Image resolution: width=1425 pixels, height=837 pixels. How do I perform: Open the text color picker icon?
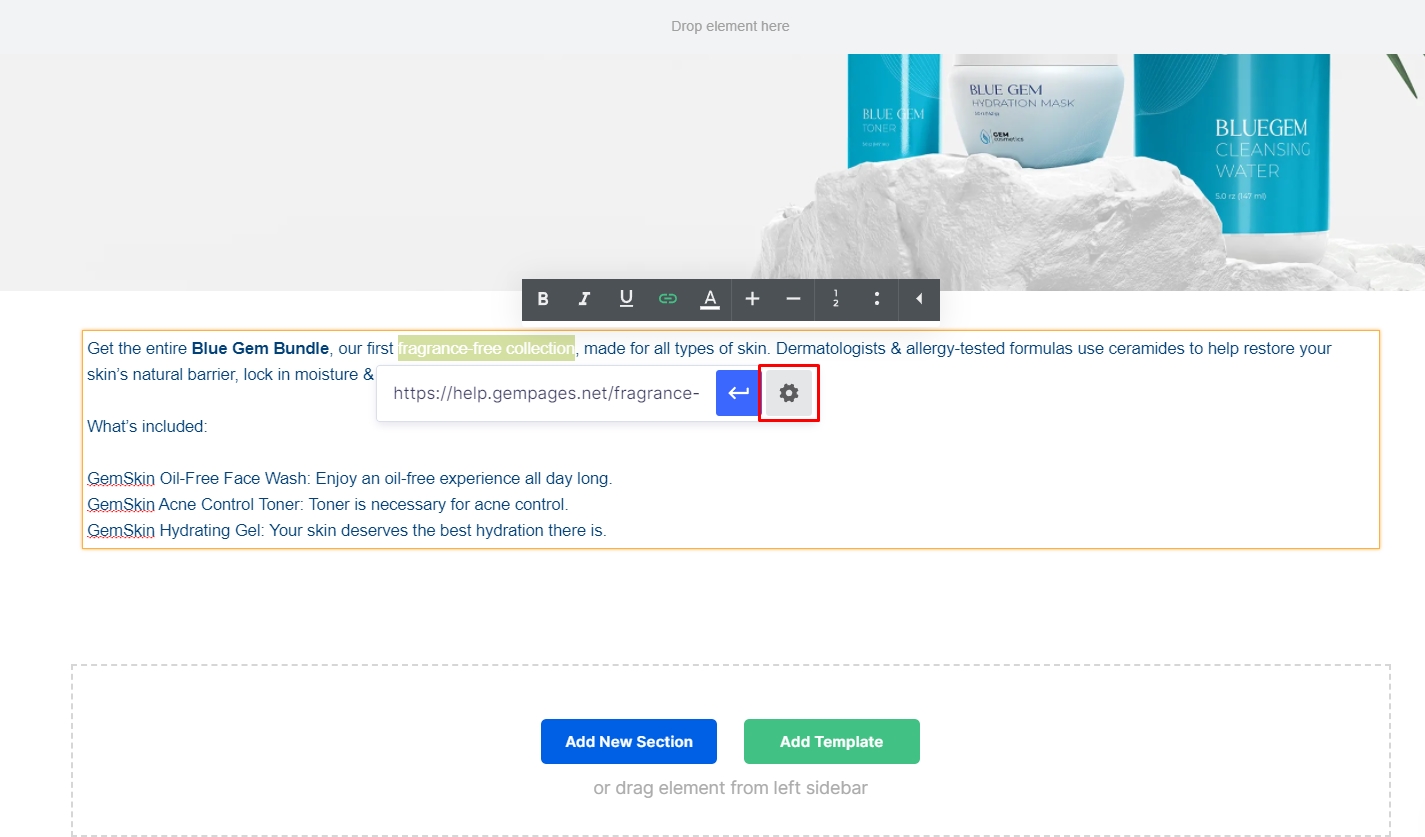click(x=710, y=299)
